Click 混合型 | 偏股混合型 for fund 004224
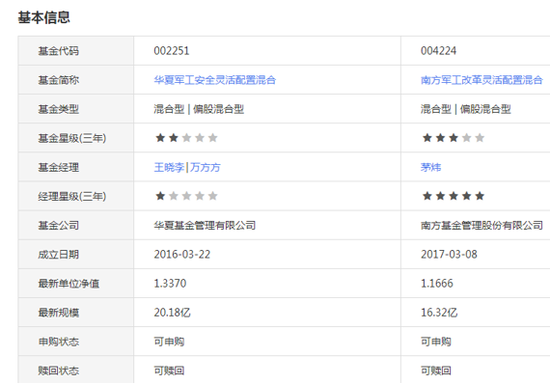The image size is (550, 384). click(466, 109)
